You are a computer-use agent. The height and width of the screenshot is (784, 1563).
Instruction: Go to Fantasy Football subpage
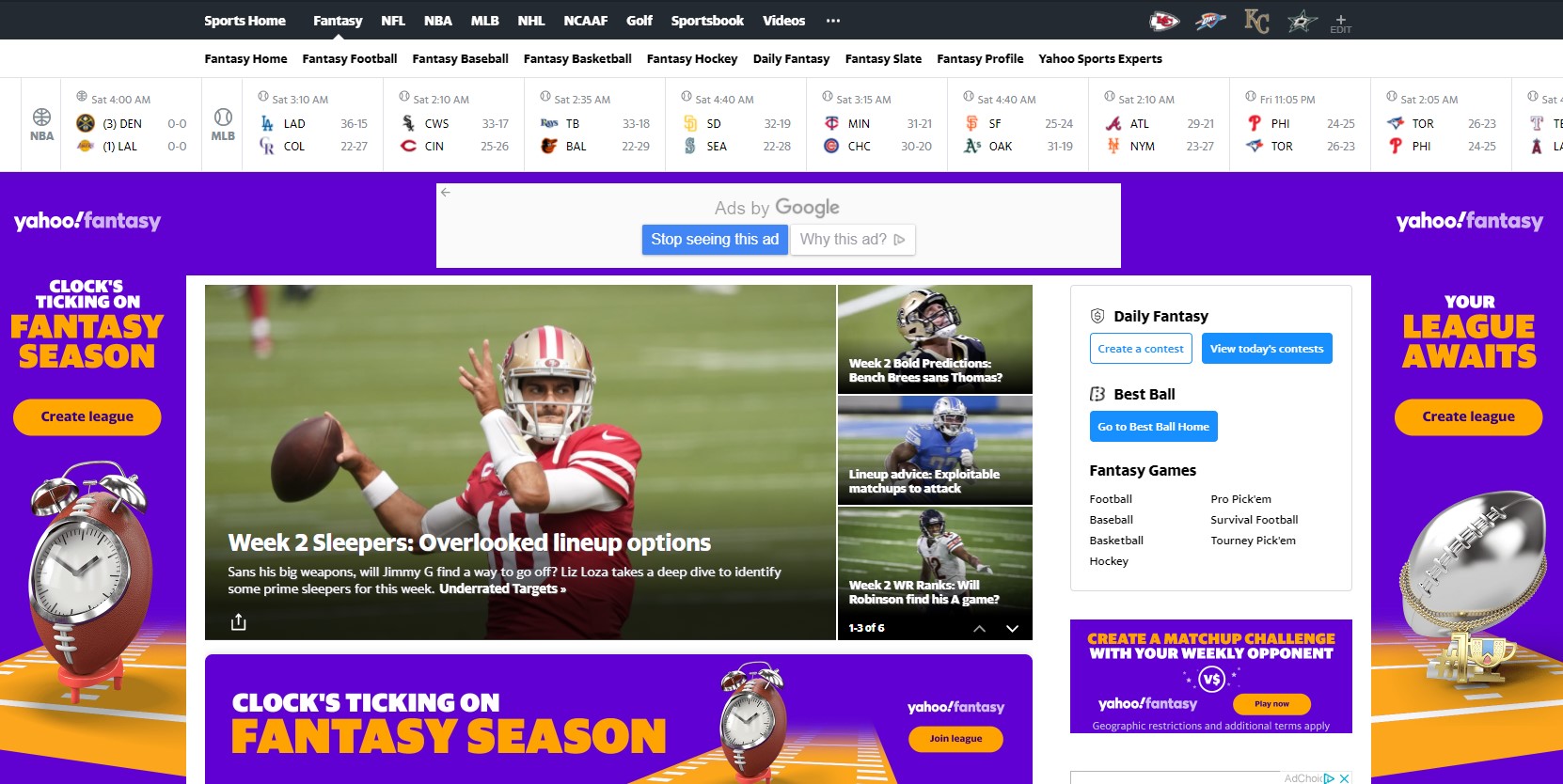click(x=350, y=58)
